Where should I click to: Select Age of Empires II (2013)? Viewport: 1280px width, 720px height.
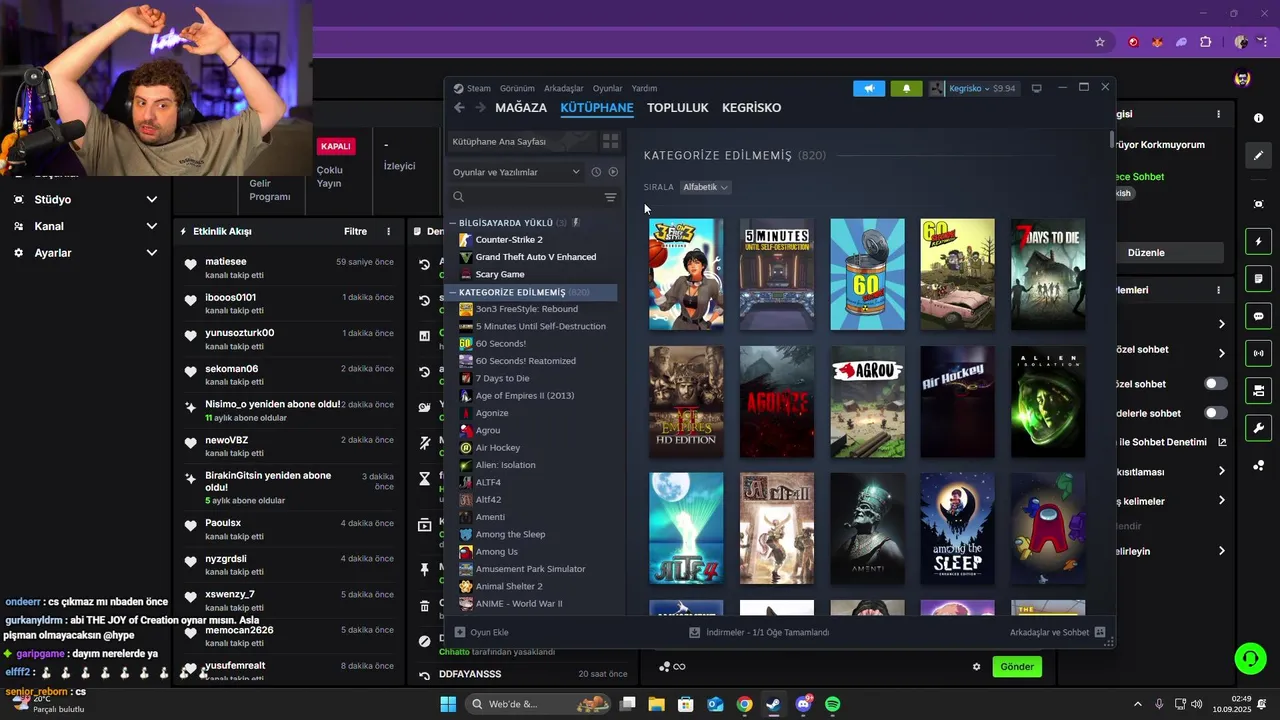527,396
